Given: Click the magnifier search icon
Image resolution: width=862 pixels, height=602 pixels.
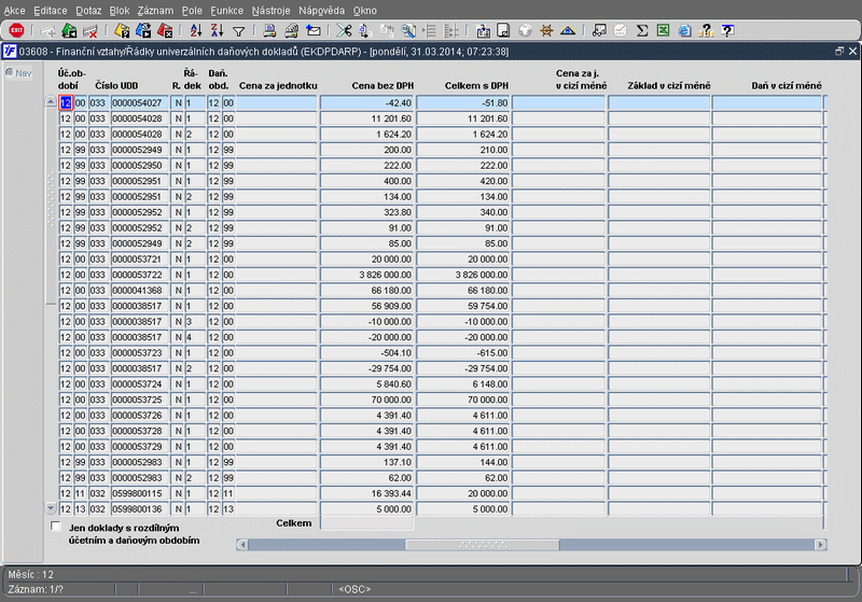Looking at the screenshot, I should pos(408,31).
